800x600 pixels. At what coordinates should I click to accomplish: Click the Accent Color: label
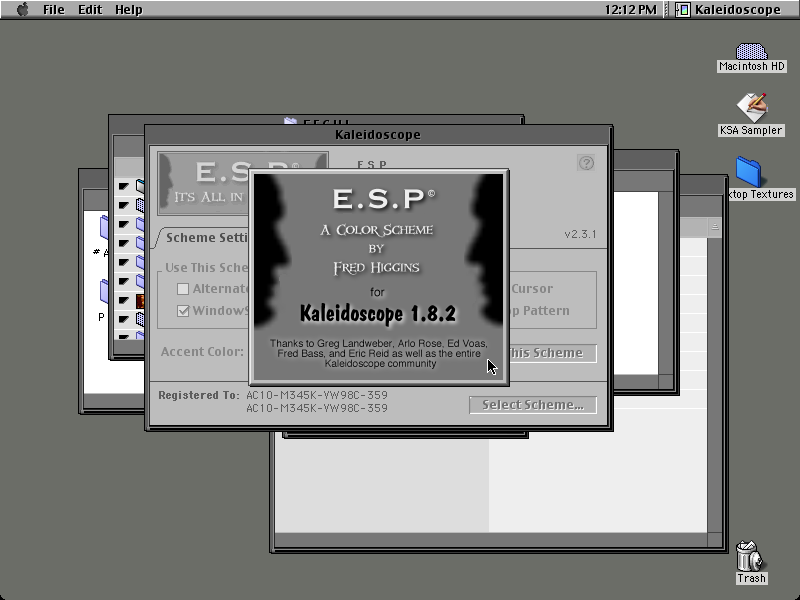202,352
